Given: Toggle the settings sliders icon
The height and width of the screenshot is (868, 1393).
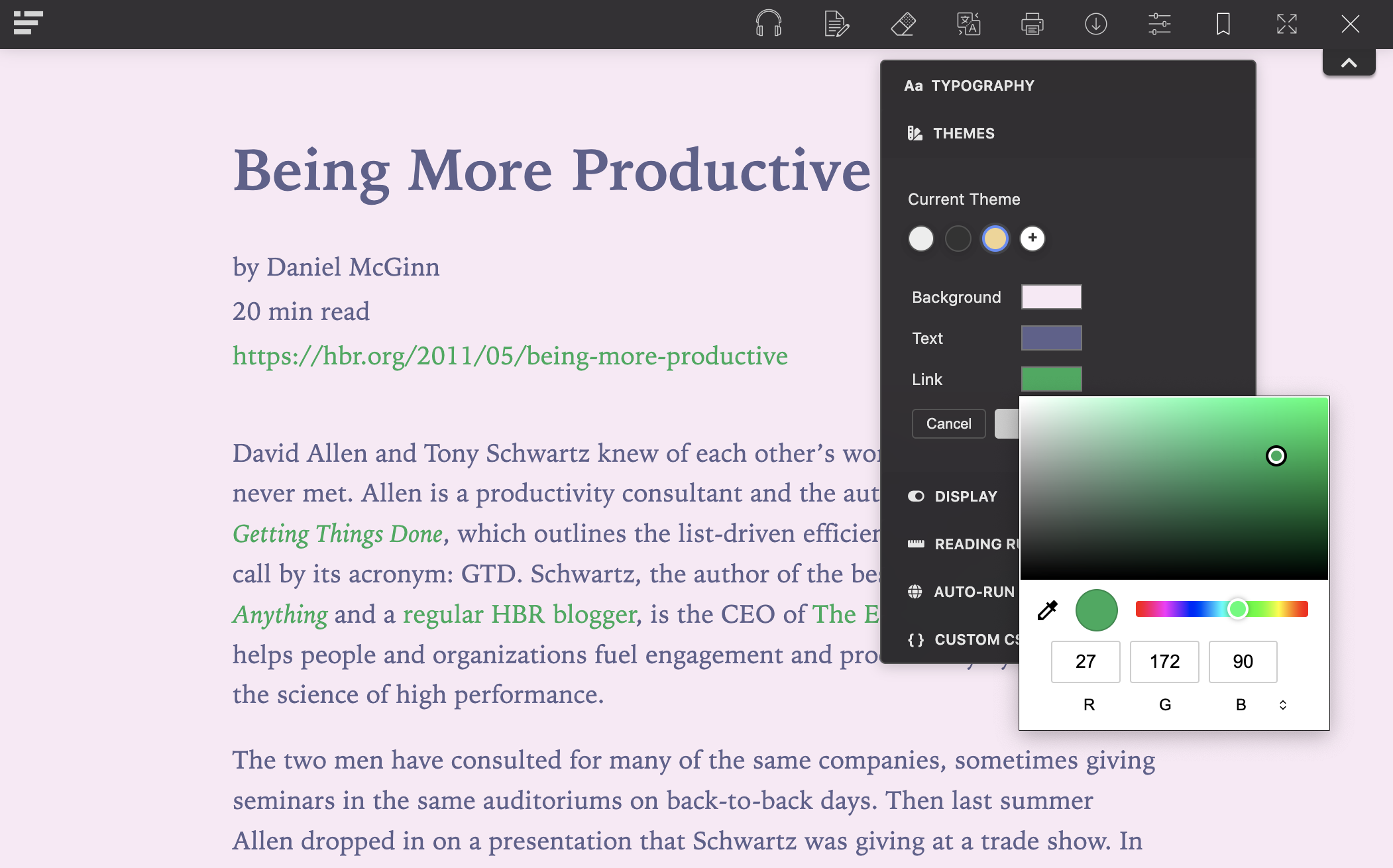Looking at the screenshot, I should [1159, 24].
